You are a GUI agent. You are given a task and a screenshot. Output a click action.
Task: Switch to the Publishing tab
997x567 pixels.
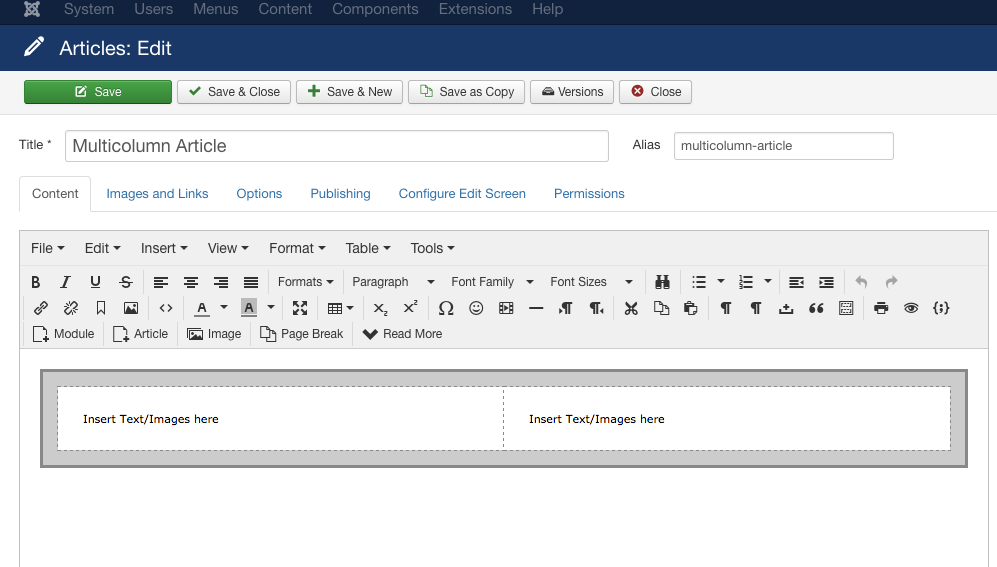[340, 194]
